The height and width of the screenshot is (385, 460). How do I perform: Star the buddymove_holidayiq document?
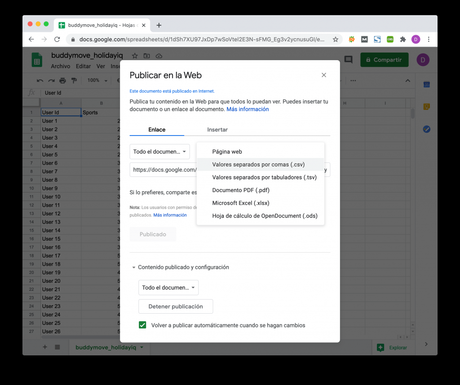click(x=135, y=56)
